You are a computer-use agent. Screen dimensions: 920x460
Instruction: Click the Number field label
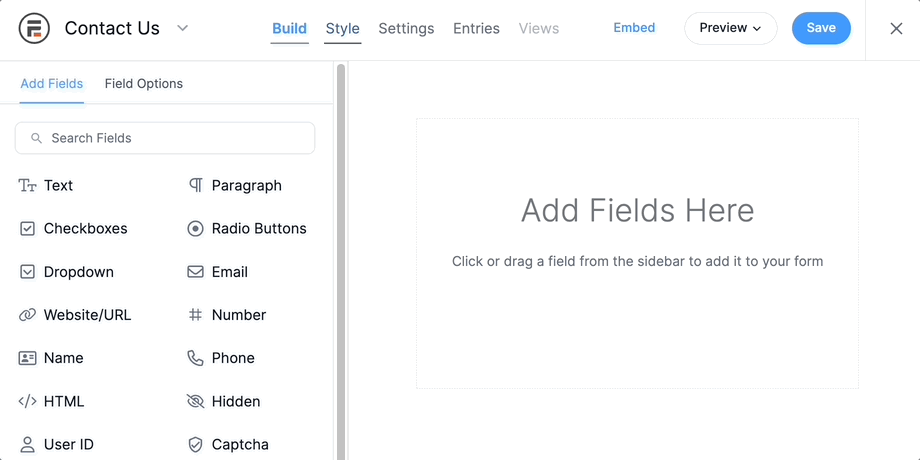coord(239,315)
